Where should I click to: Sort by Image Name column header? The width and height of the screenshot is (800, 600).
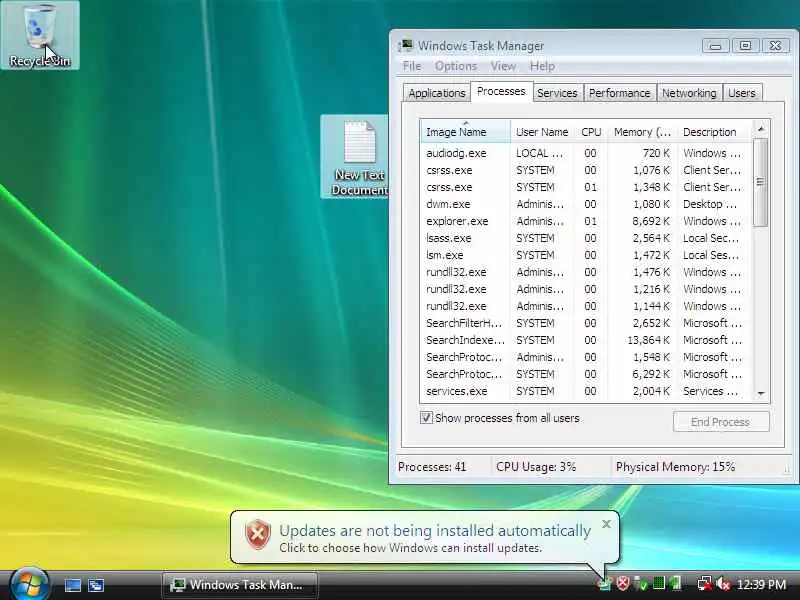tap(465, 132)
